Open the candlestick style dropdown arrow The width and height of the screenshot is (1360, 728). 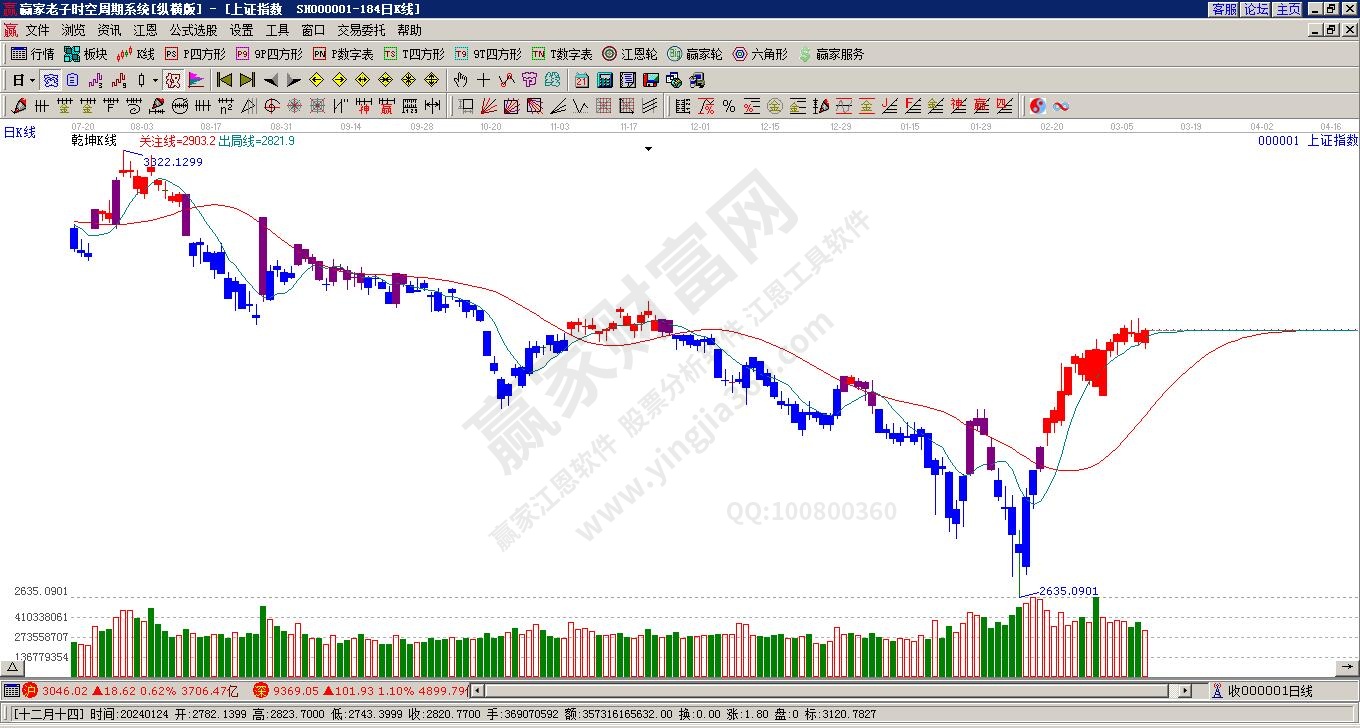coord(155,80)
